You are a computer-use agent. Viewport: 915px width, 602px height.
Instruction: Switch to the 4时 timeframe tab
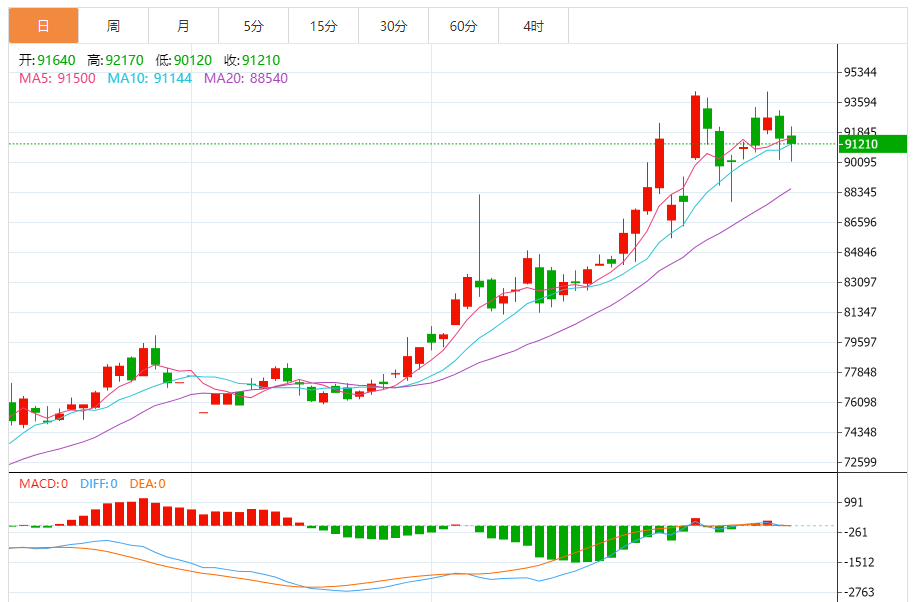(533, 26)
